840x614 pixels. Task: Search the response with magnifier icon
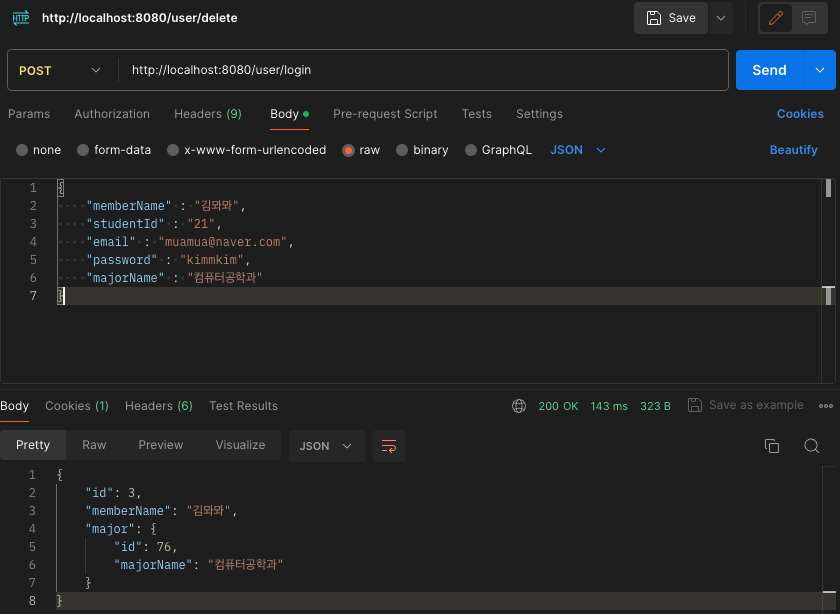point(812,446)
